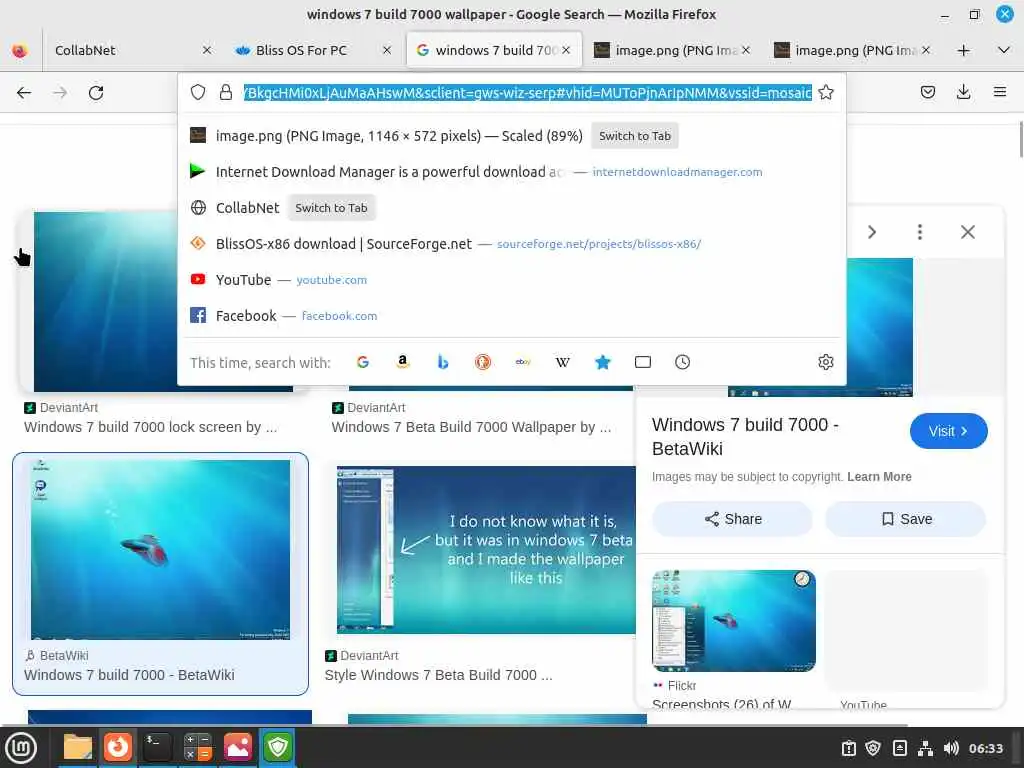Screen dimensions: 1024x768
Task: Open the tracking protection shield icon
Action: pos(198,92)
